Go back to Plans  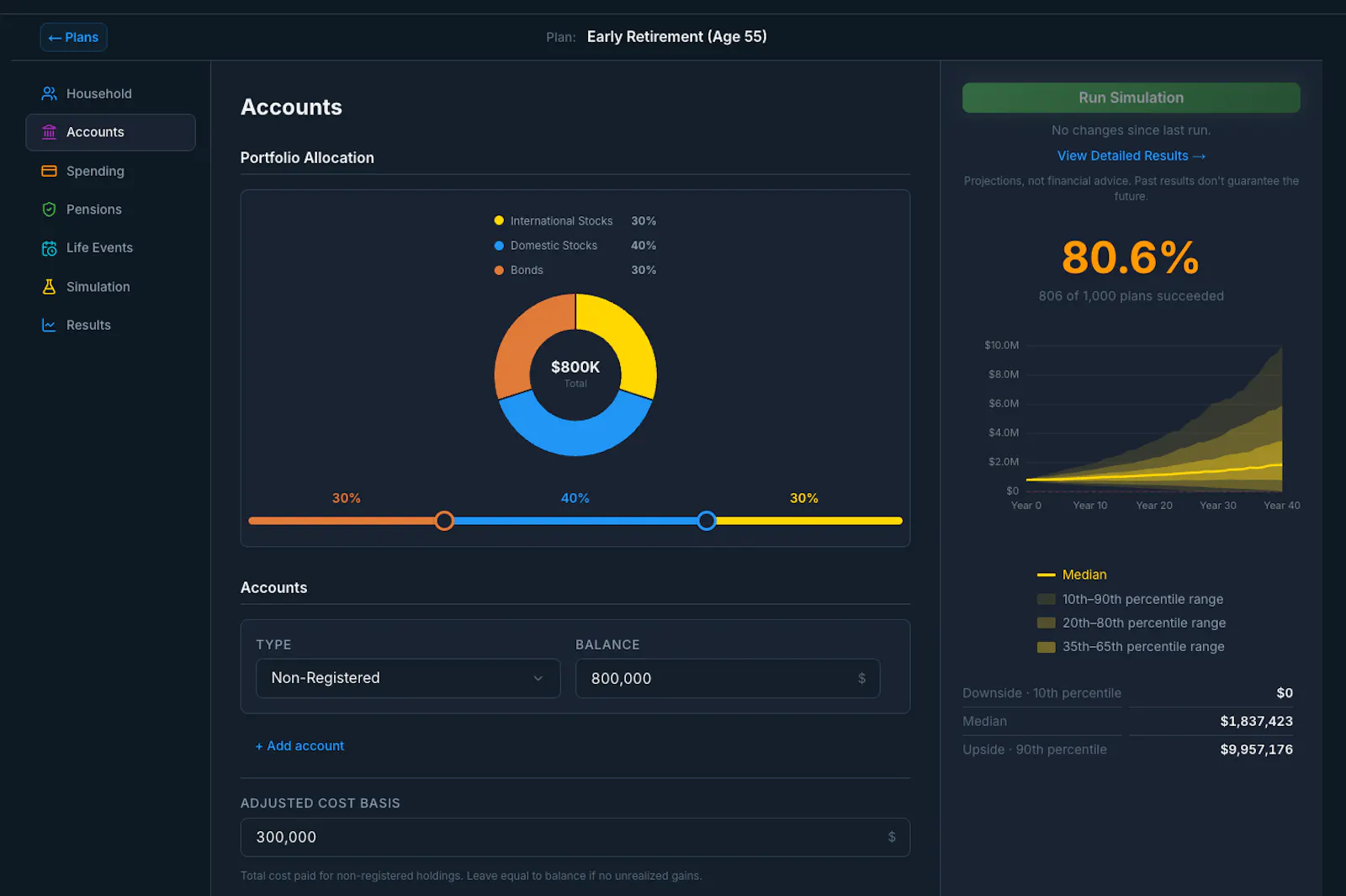[73, 37]
